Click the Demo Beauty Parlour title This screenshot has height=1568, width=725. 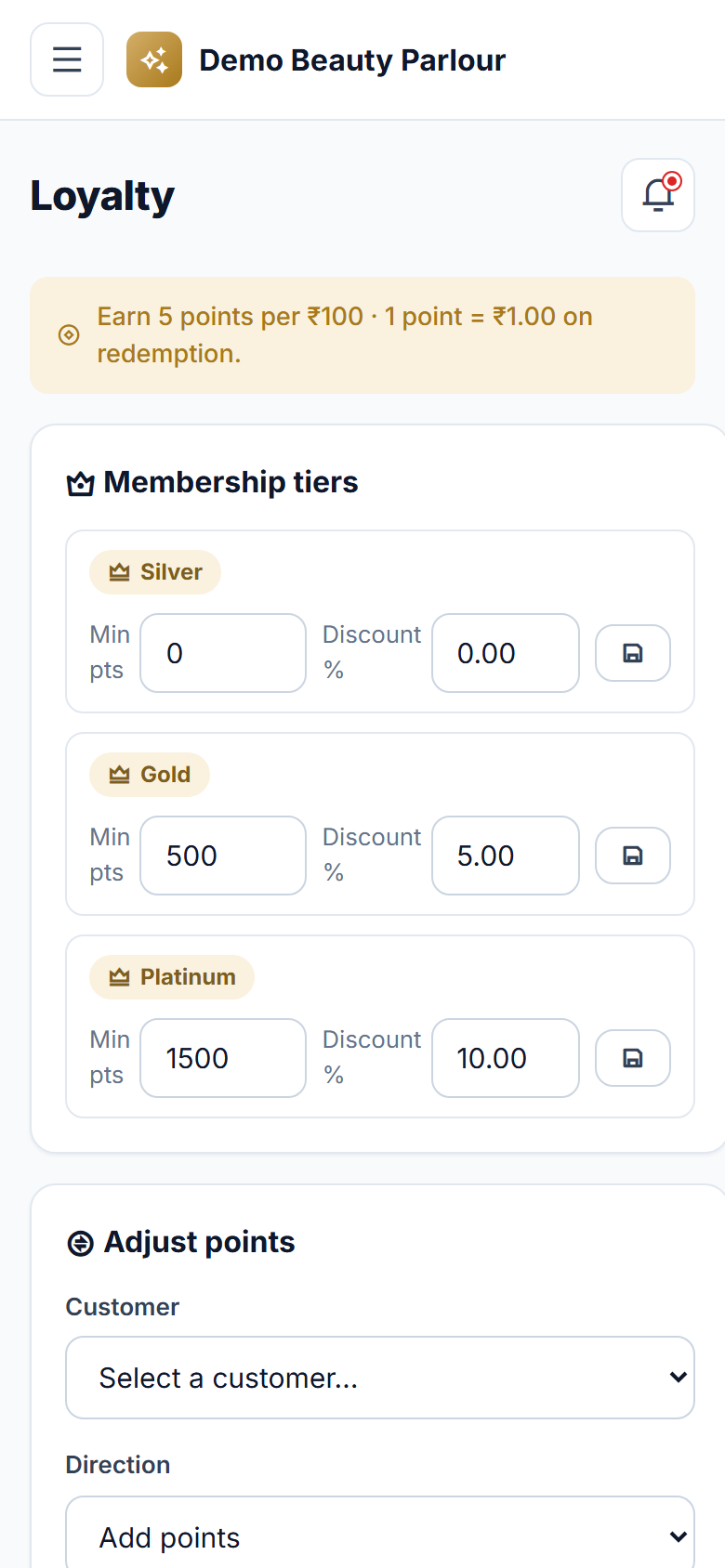[352, 60]
